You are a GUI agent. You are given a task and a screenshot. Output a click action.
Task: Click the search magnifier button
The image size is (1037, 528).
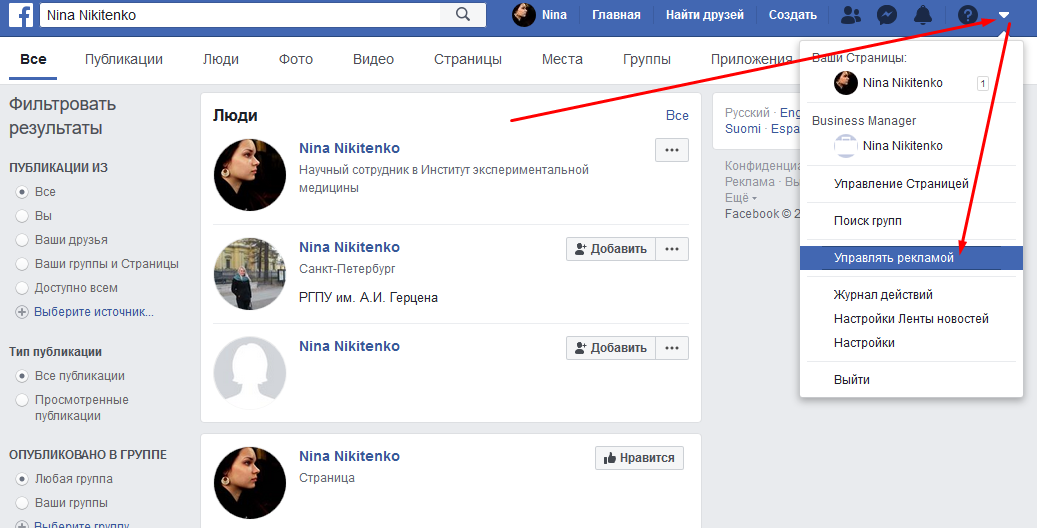[x=463, y=15]
